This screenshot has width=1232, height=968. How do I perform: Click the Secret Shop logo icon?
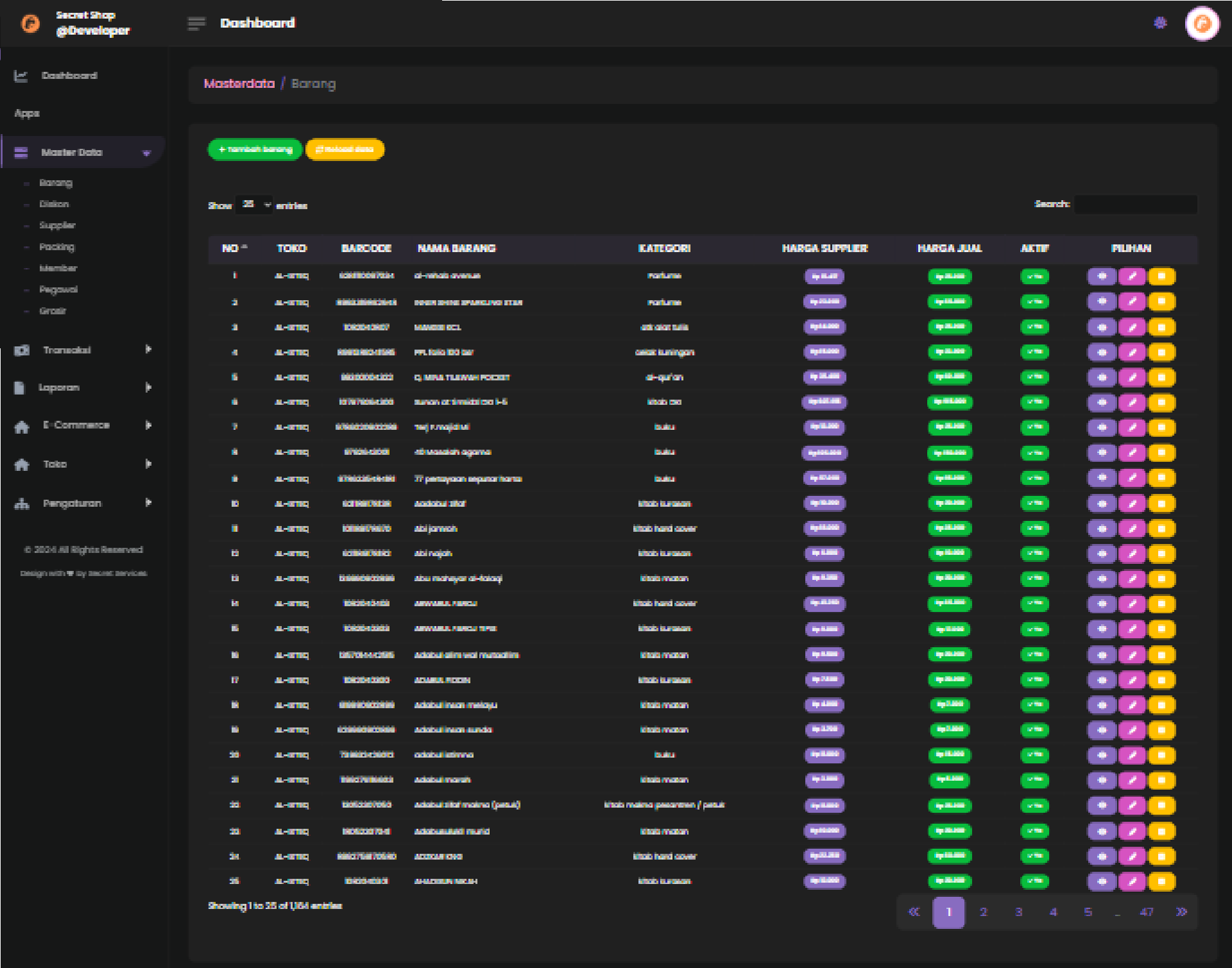30,24
